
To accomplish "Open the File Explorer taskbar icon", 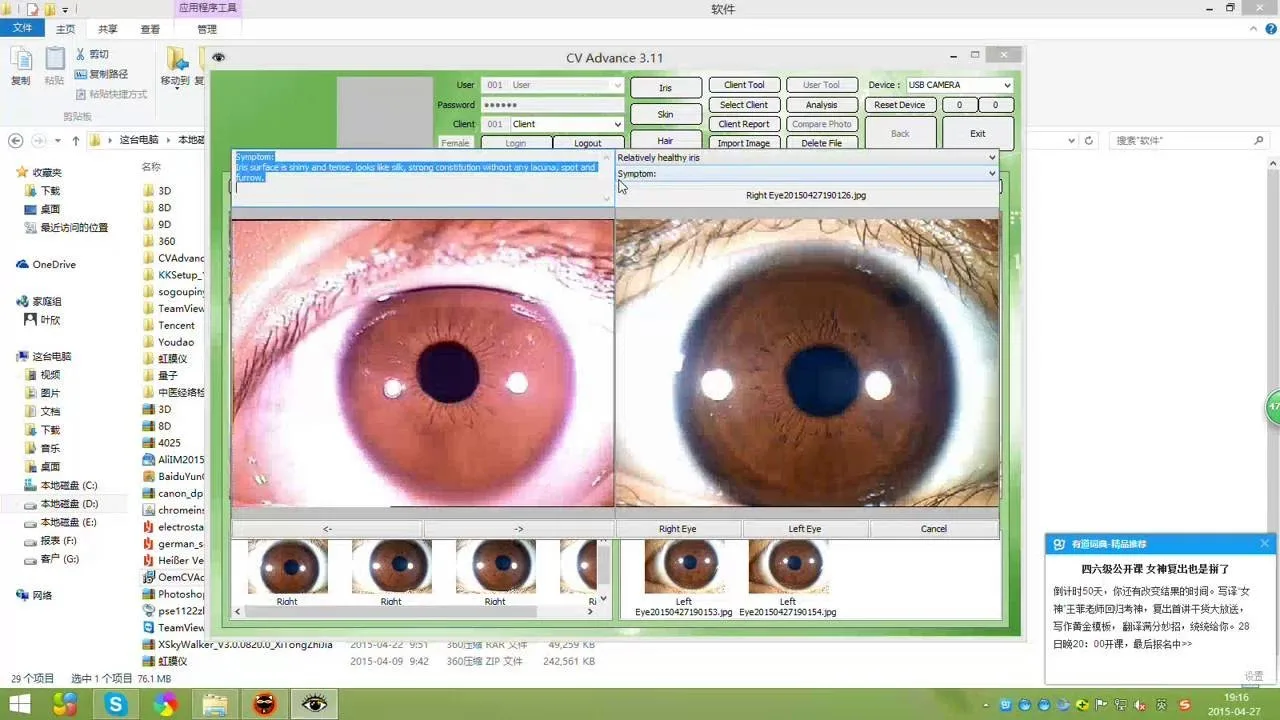I will point(215,704).
